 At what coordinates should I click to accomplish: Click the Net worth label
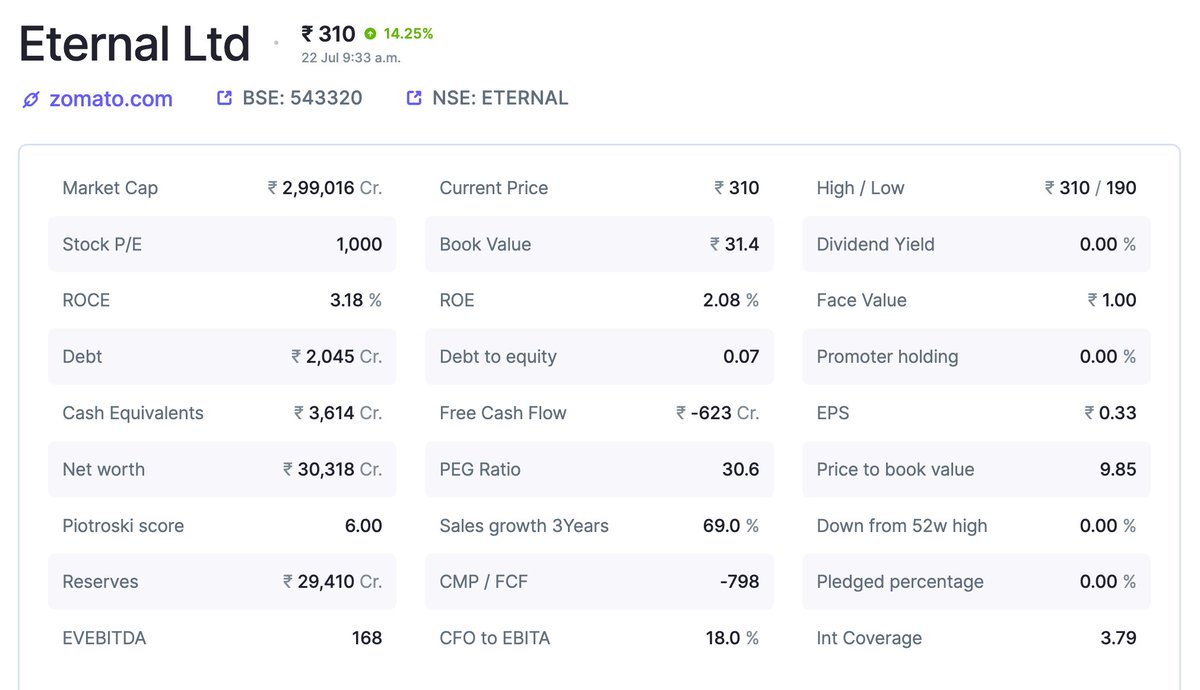pos(103,469)
